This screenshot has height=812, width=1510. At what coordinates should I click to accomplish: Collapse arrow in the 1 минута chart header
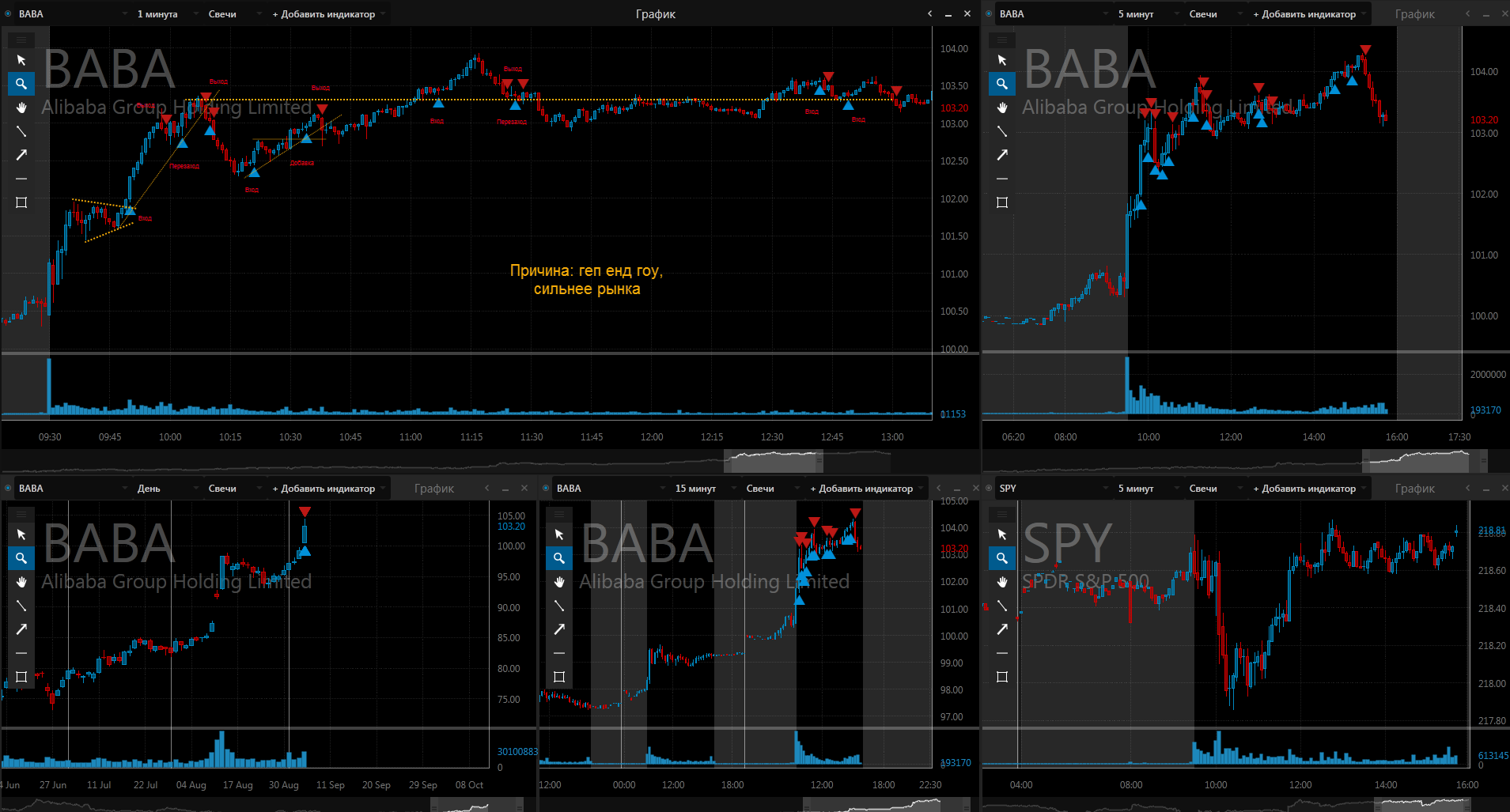point(929,13)
